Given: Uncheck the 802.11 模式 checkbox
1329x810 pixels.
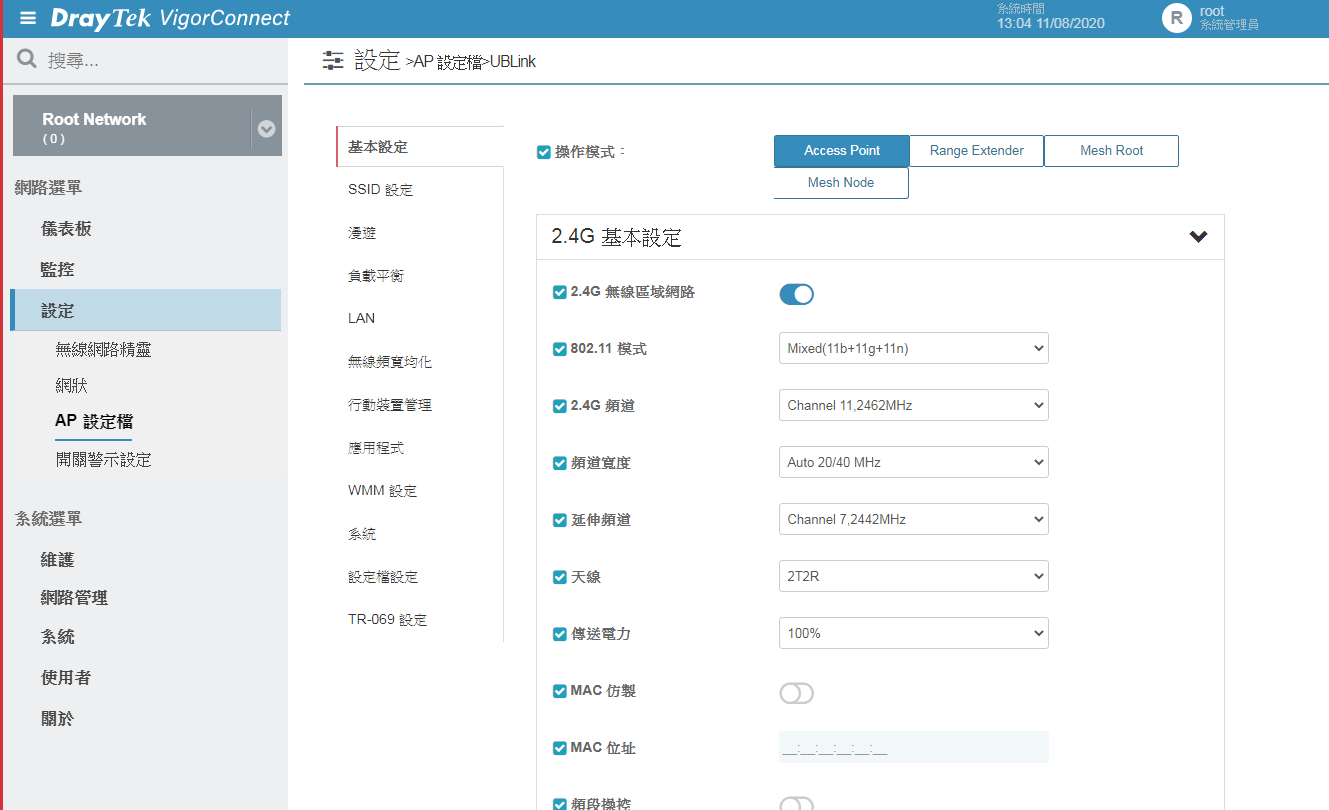Looking at the screenshot, I should [x=560, y=349].
